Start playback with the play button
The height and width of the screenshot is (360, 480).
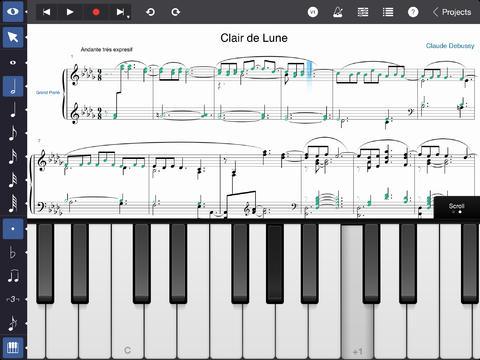(x=70, y=12)
